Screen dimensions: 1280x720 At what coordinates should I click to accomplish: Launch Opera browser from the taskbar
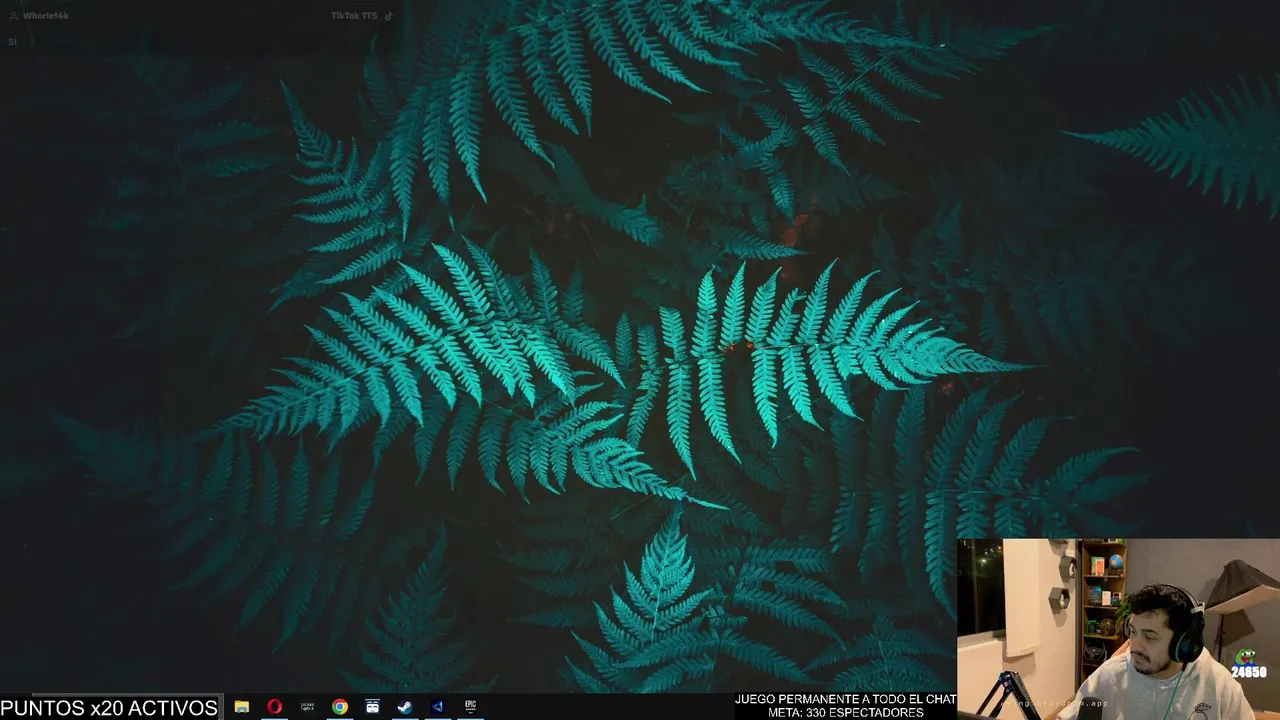click(274, 707)
